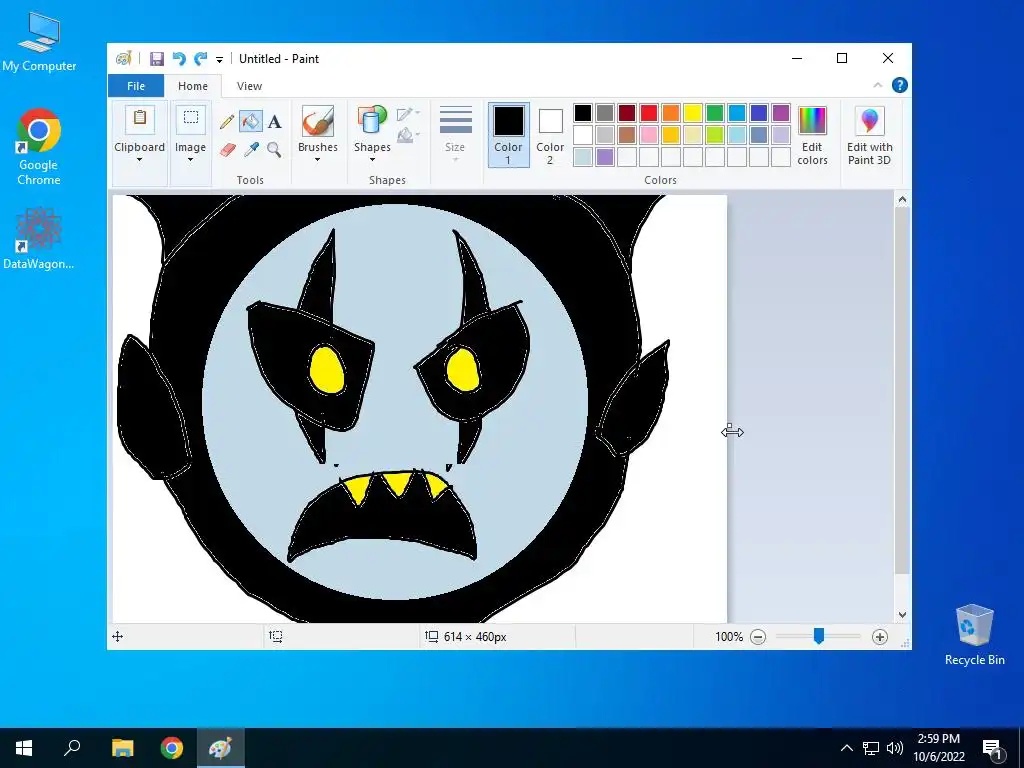
Task: Open the DataWagon desktop shortcut
Action: (x=39, y=238)
